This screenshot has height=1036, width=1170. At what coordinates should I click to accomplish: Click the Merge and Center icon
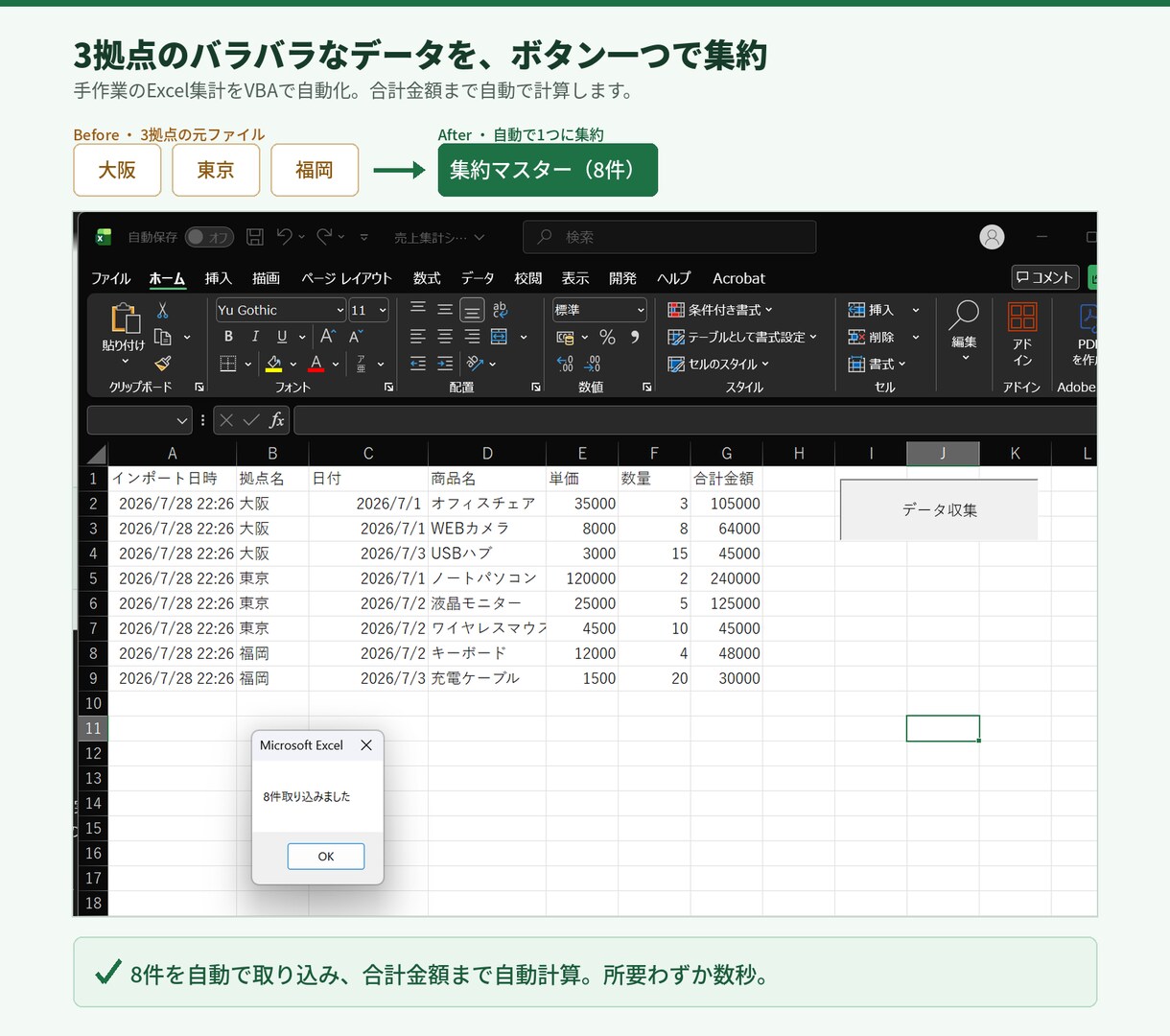click(x=500, y=337)
